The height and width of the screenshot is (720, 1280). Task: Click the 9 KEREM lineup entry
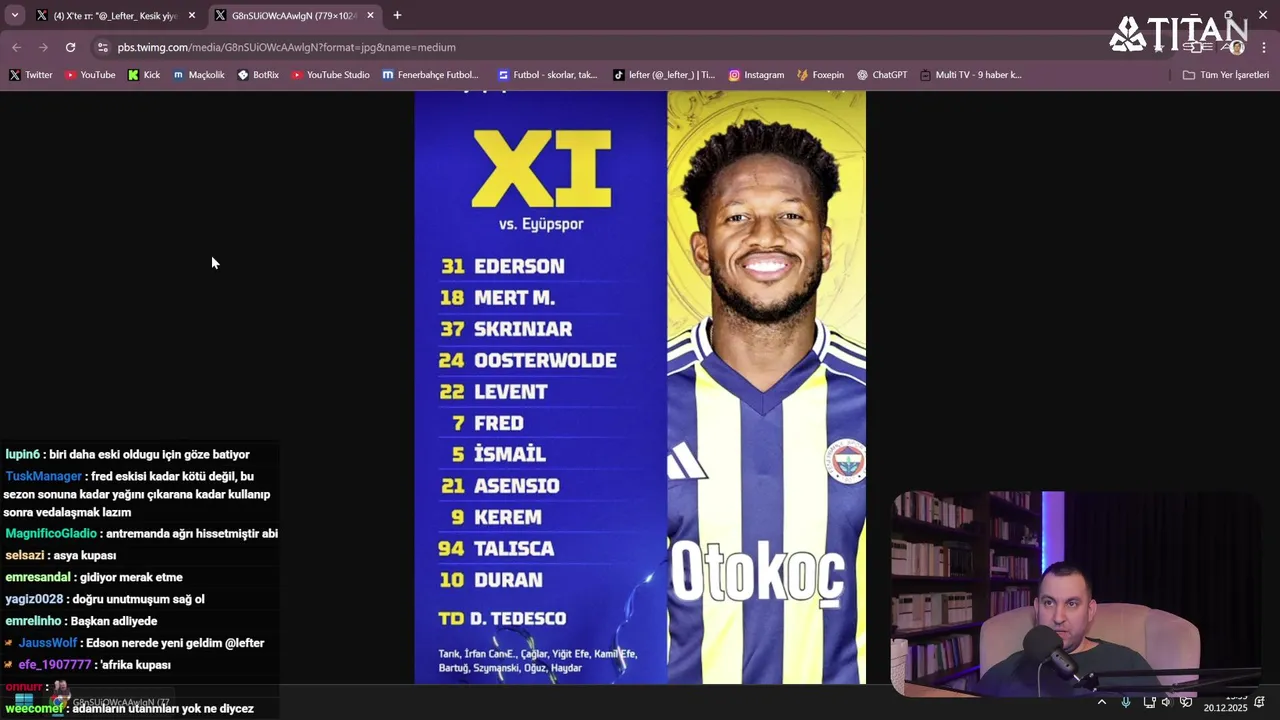[x=496, y=517]
